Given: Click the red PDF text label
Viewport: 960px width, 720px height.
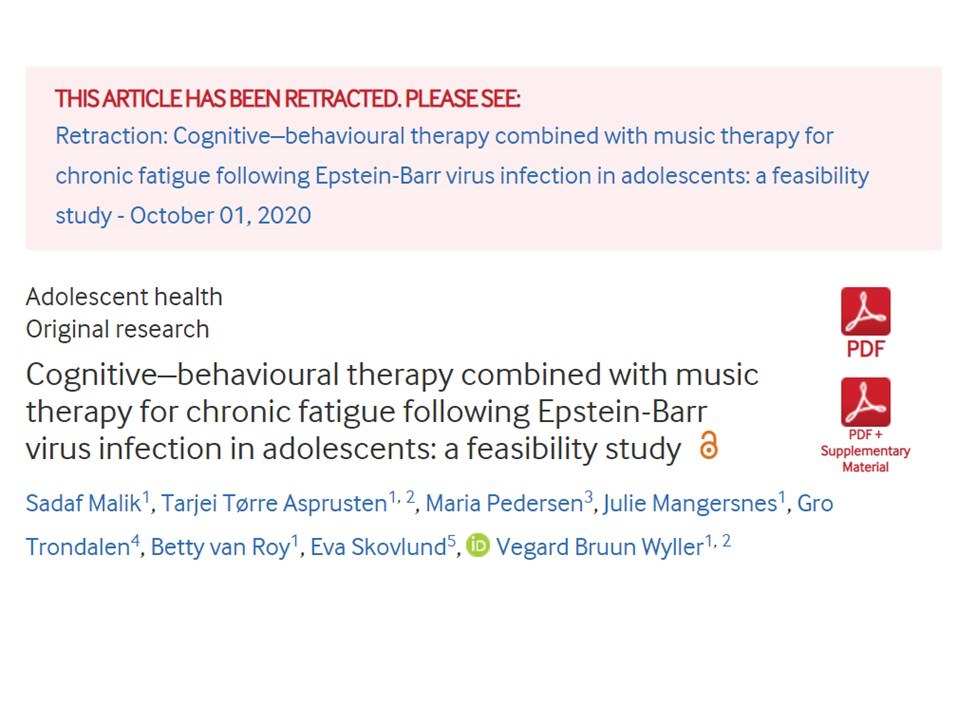Looking at the screenshot, I should click(865, 349).
